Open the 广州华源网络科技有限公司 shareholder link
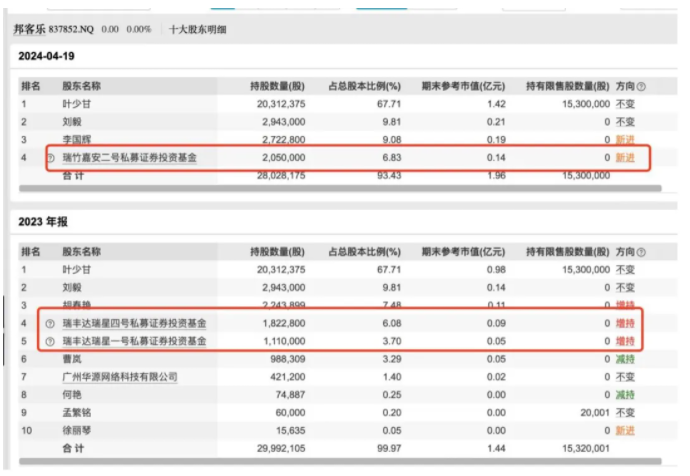The height and width of the screenshot is (476, 690). tap(120, 377)
